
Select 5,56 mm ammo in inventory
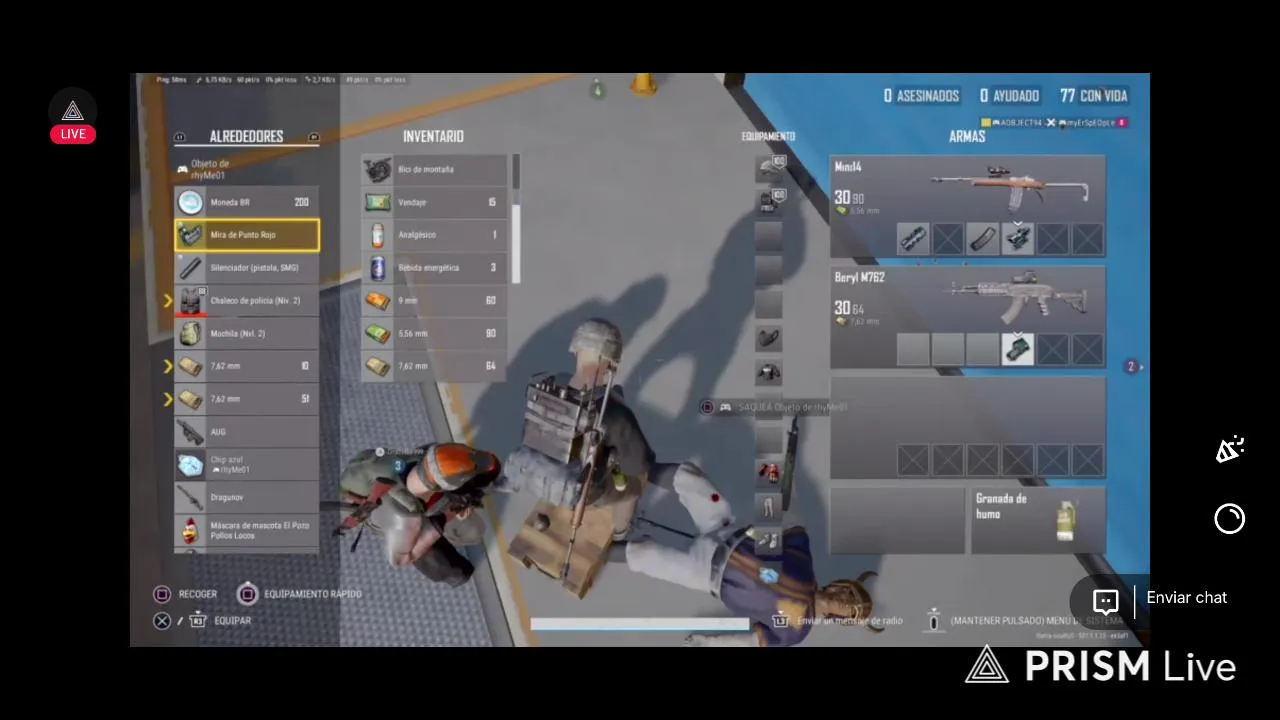[x=434, y=333]
